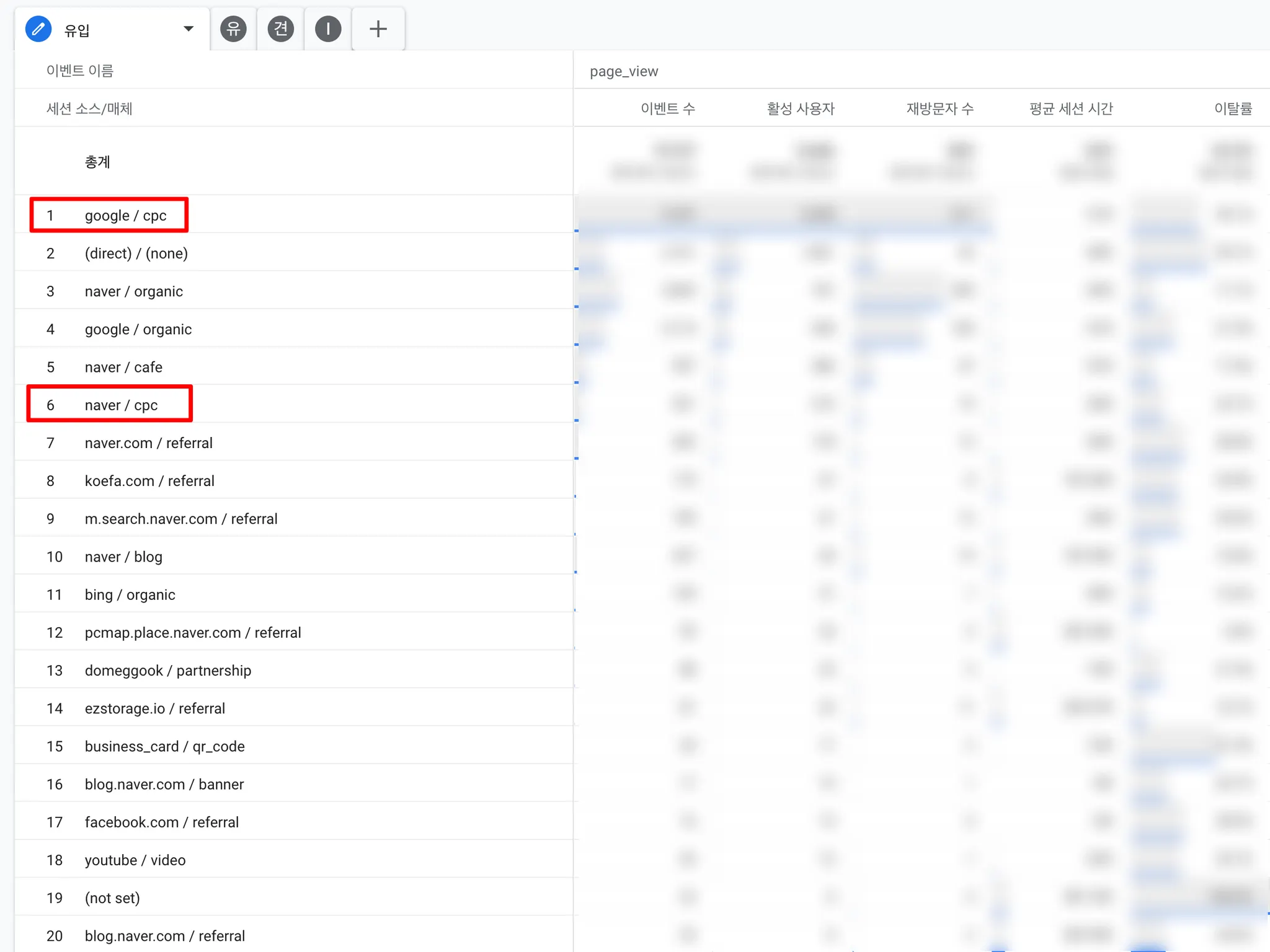Click the blue pencil edit icon
Viewport: 1270px width, 952px height.
pos(38,29)
